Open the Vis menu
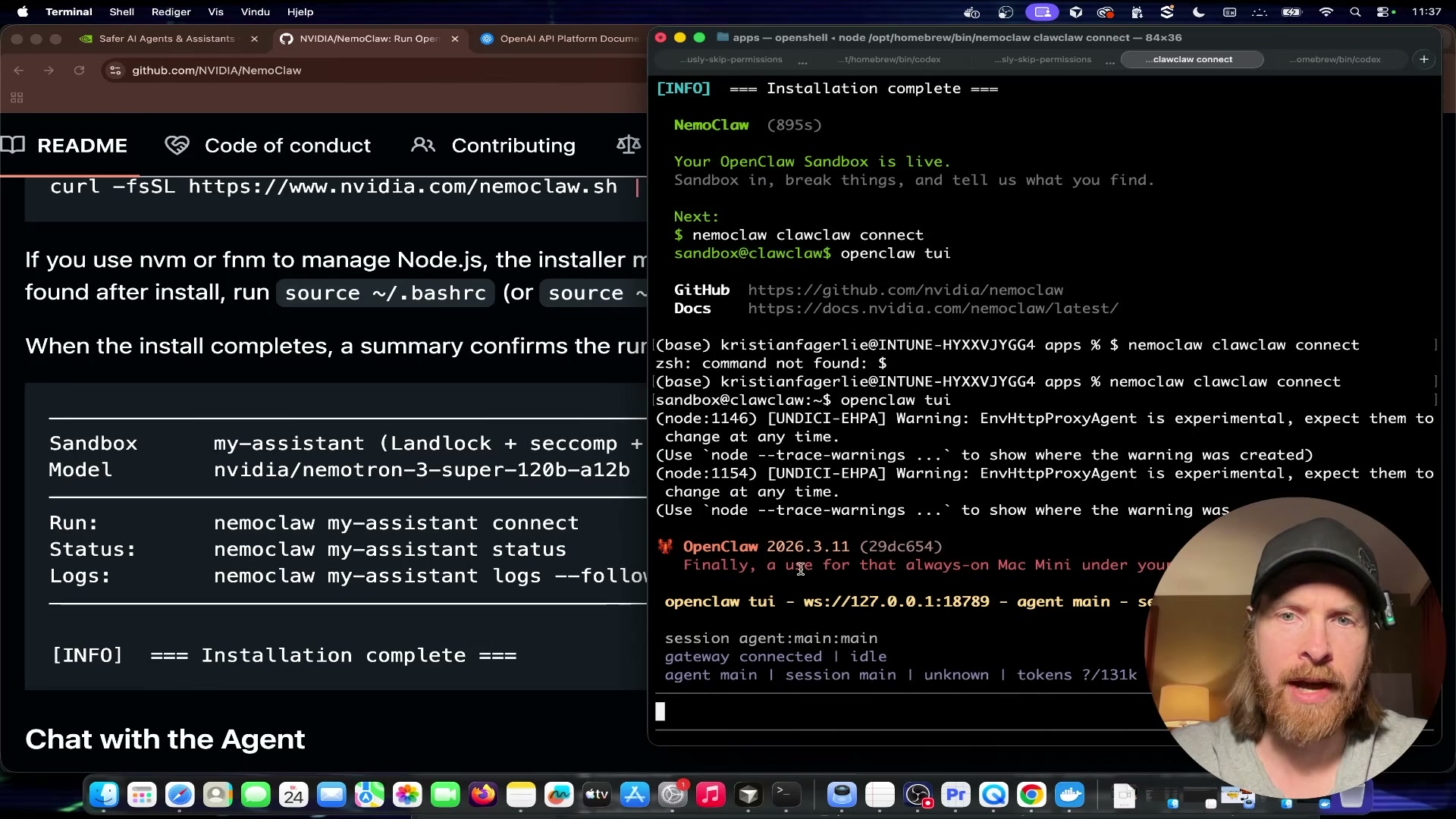The image size is (1456, 819). 216,11
